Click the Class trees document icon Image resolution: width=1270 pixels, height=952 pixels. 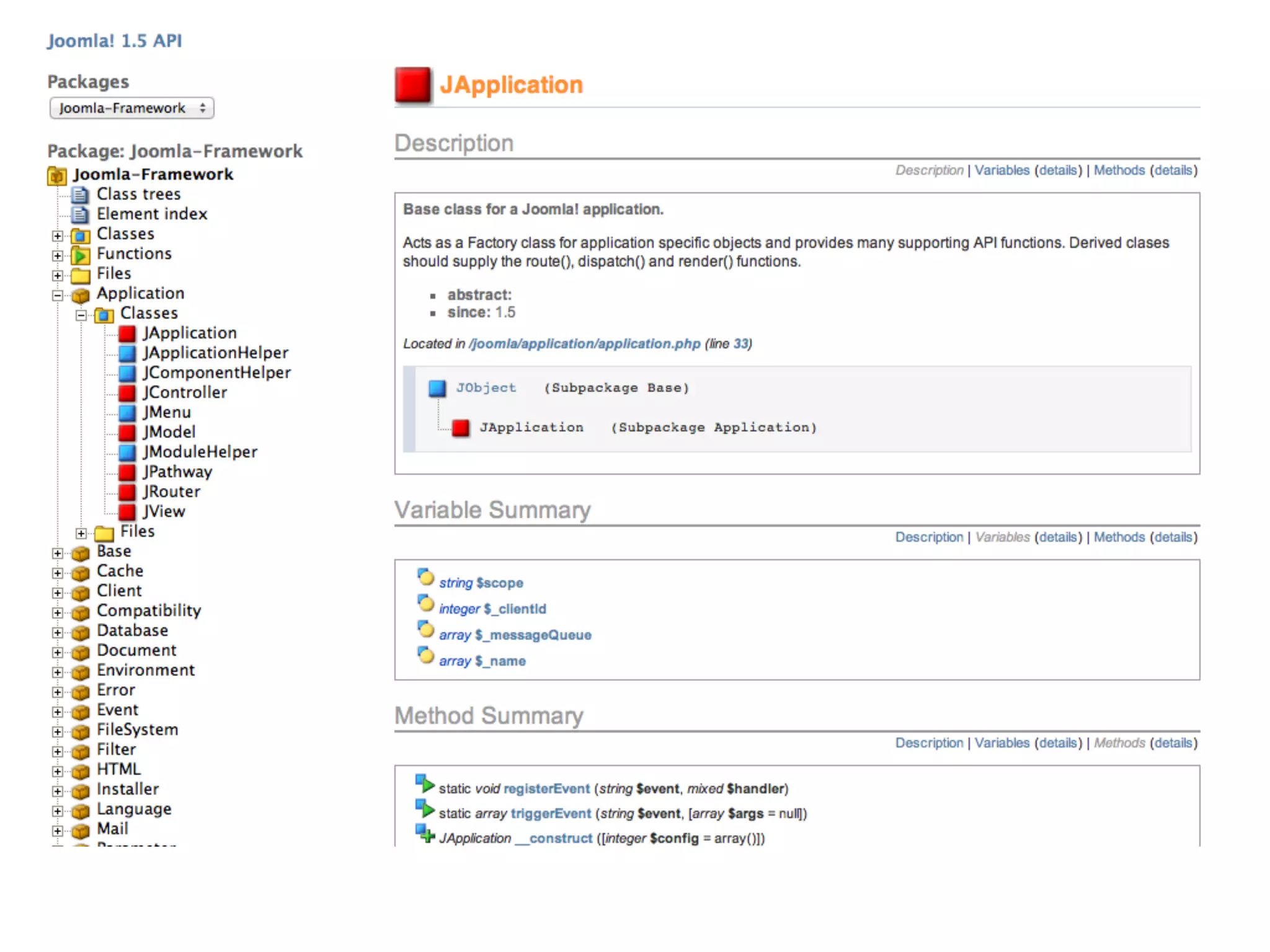click(79, 195)
